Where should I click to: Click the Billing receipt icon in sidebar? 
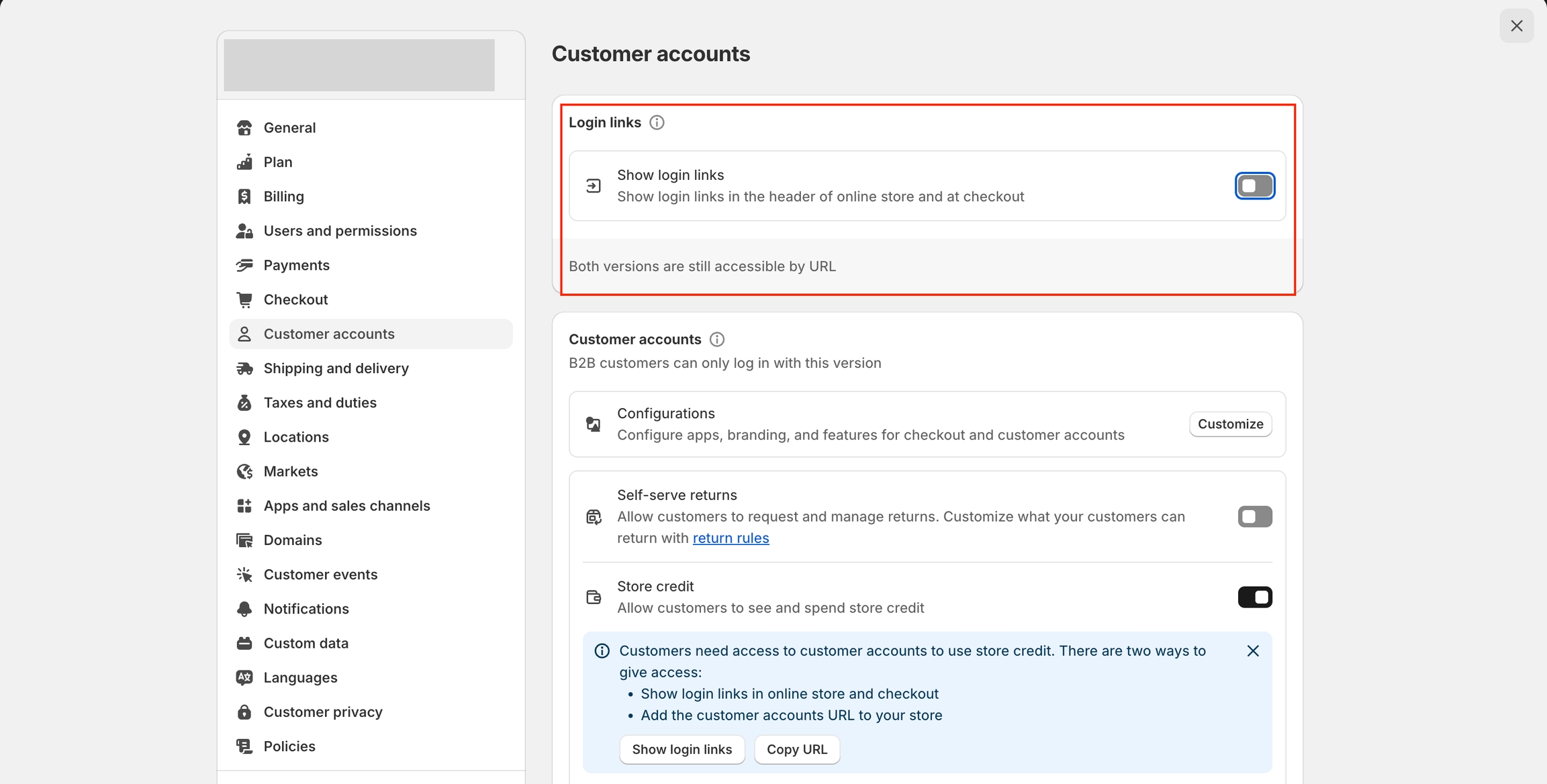tap(244, 197)
